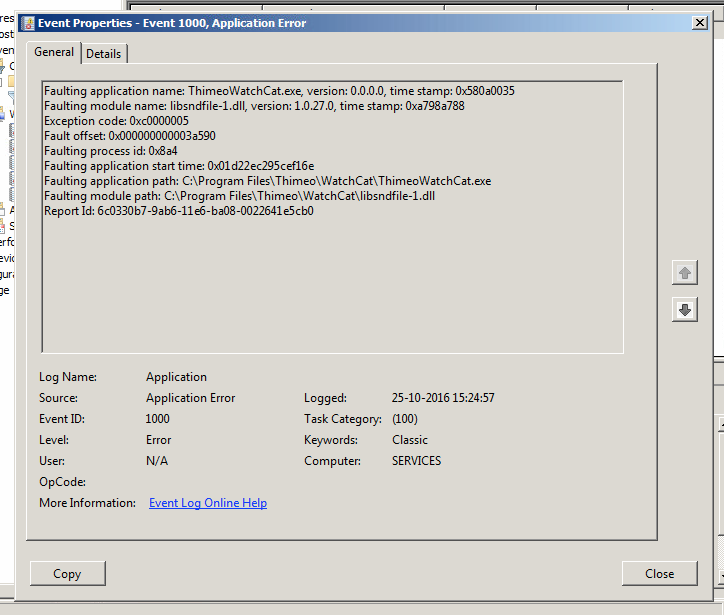
Task: Click the Event Properties title bar icon
Action: (x=28, y=23)
